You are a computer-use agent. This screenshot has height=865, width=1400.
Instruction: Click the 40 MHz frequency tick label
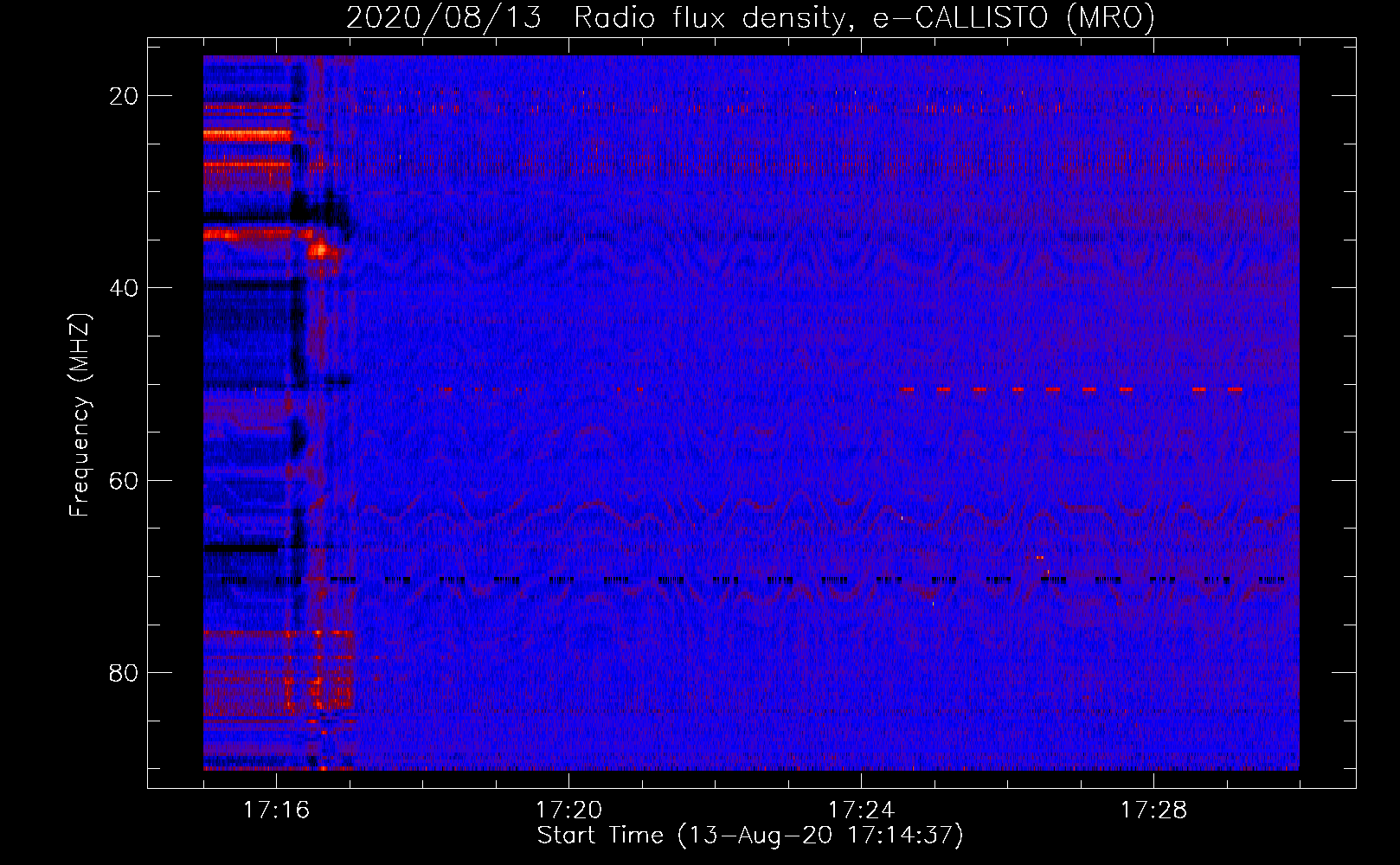pos(124,288)
